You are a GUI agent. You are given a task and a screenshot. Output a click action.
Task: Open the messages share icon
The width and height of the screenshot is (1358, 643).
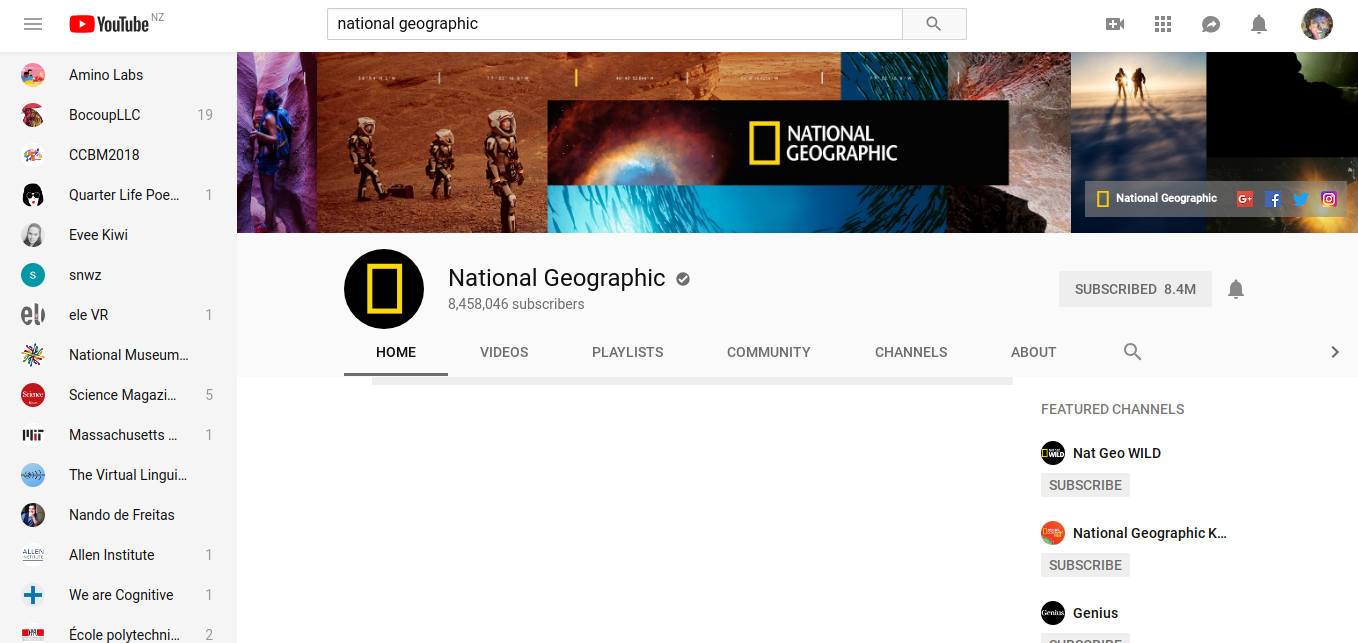[1210, 24]
